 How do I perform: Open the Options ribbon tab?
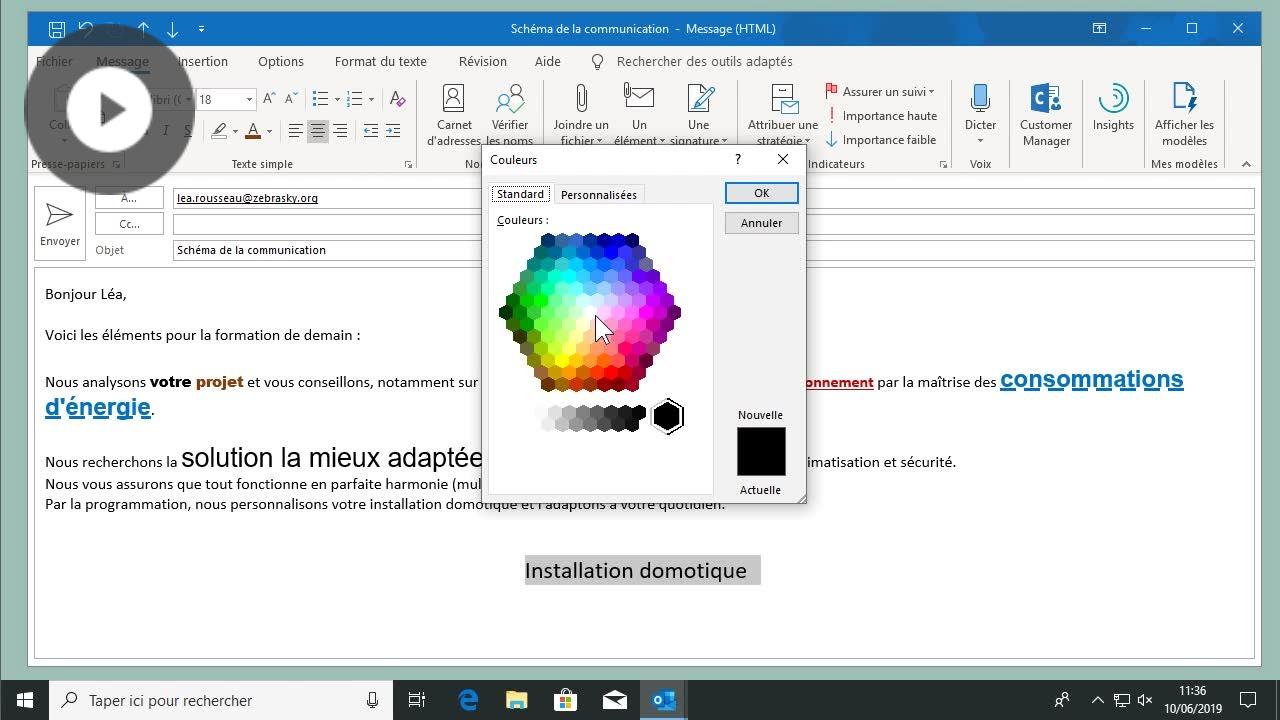pos(280,61)
